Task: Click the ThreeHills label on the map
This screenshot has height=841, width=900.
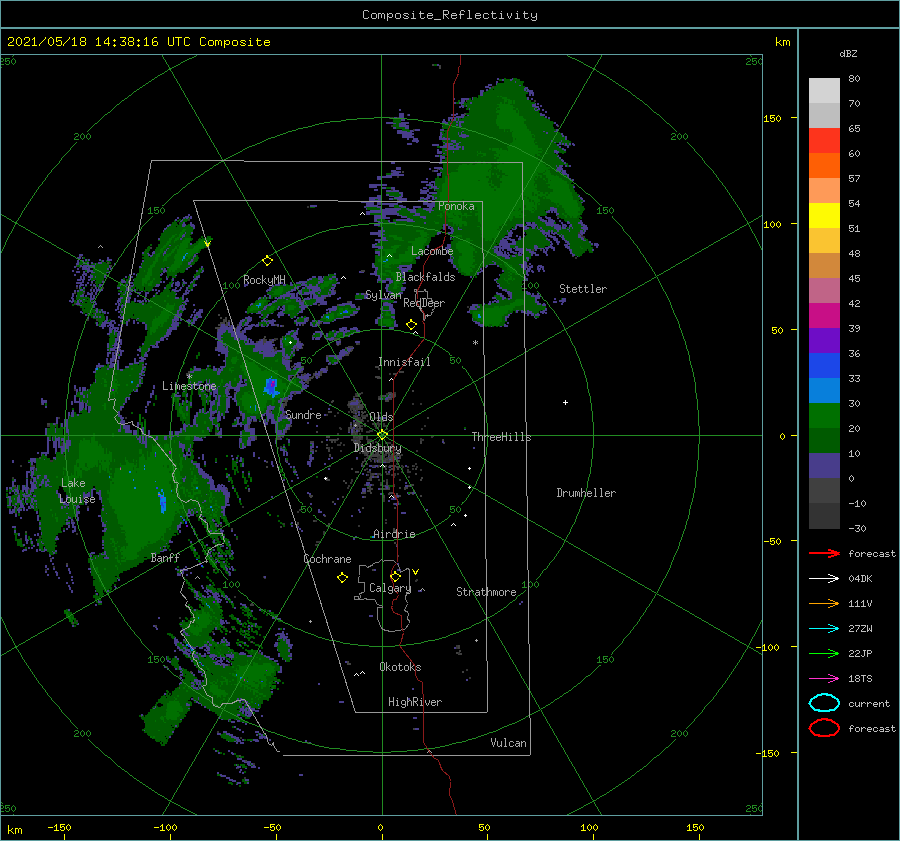Action: pyautogui.click(x=502, y=437)
